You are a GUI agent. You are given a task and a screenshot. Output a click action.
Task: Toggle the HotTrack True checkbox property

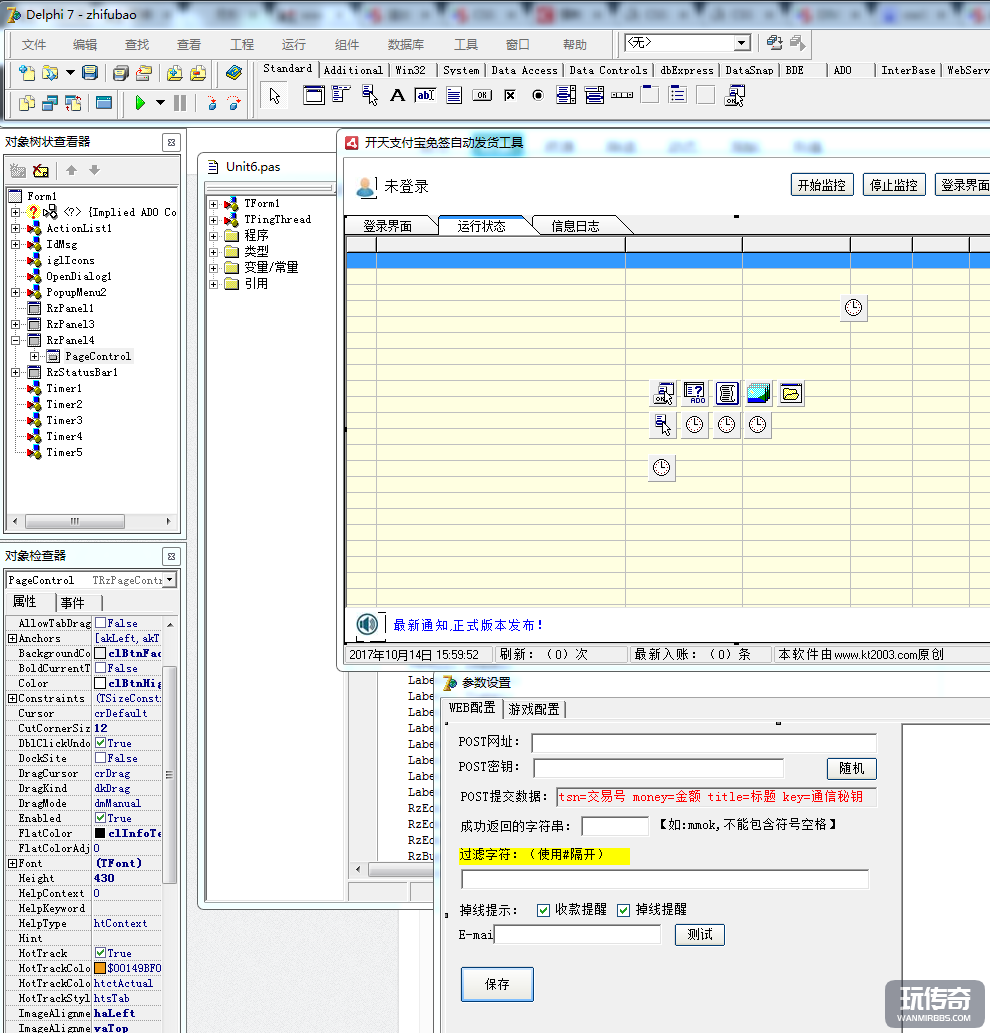101,954
